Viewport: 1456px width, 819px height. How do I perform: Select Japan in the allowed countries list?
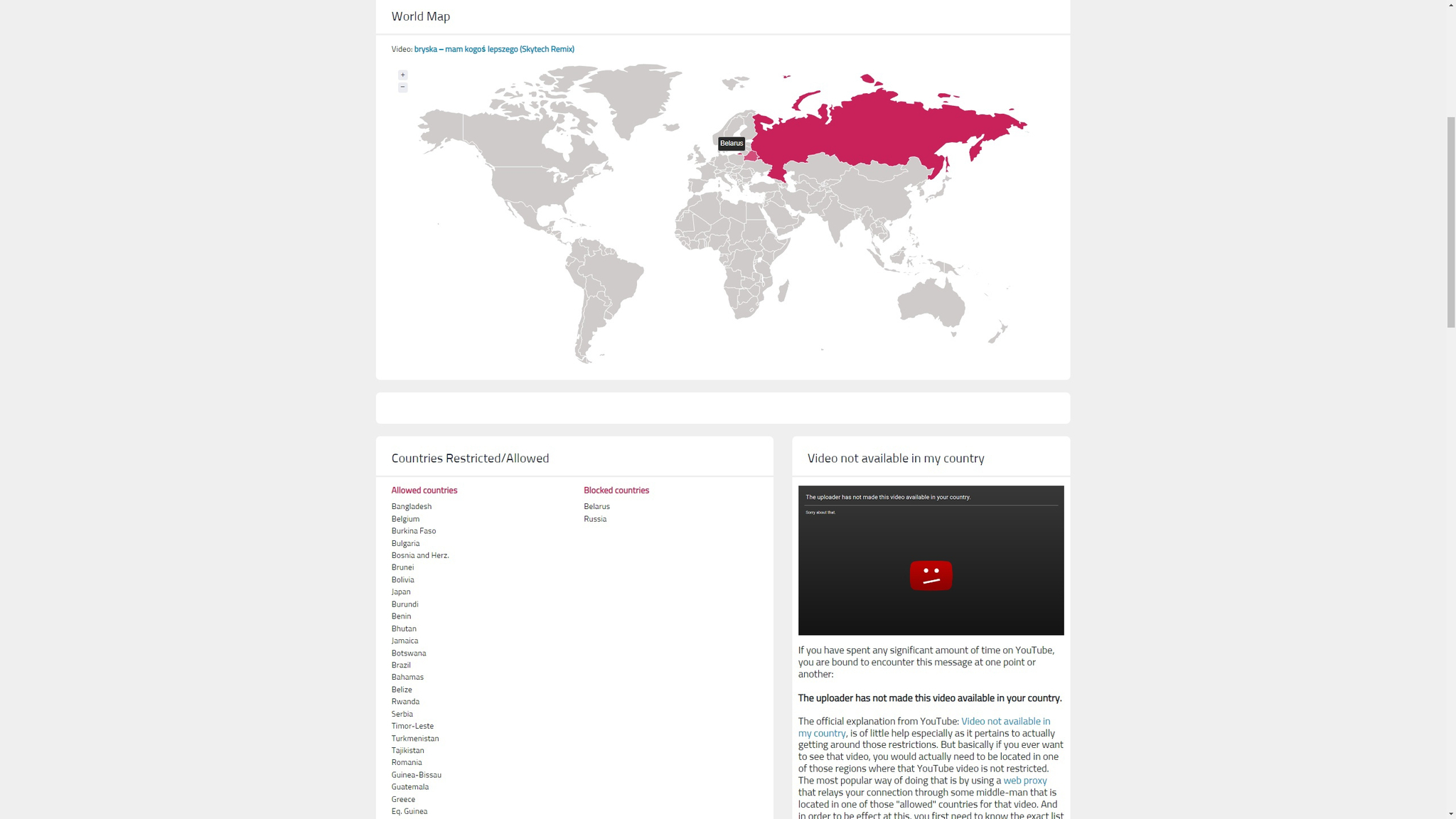coord(400,592)
